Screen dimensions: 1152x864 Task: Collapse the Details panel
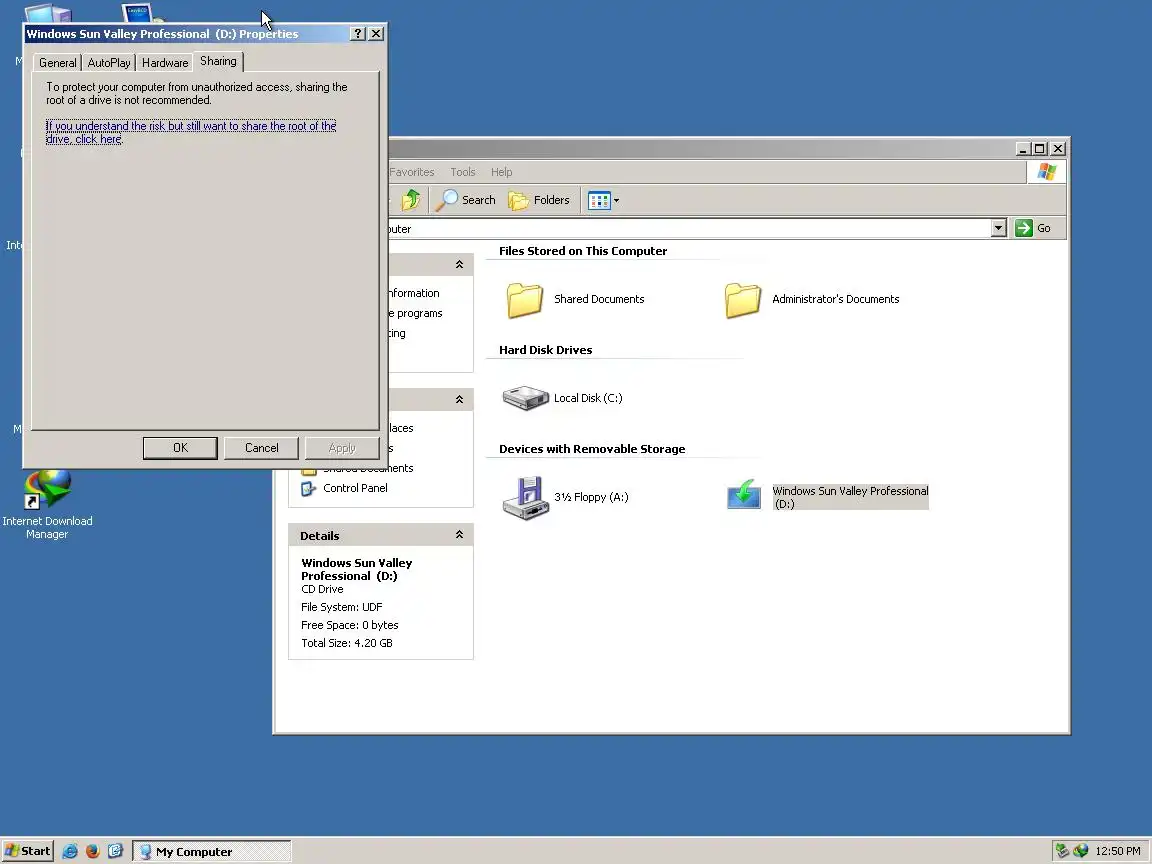pyautogui.click(x=459, y=535)
